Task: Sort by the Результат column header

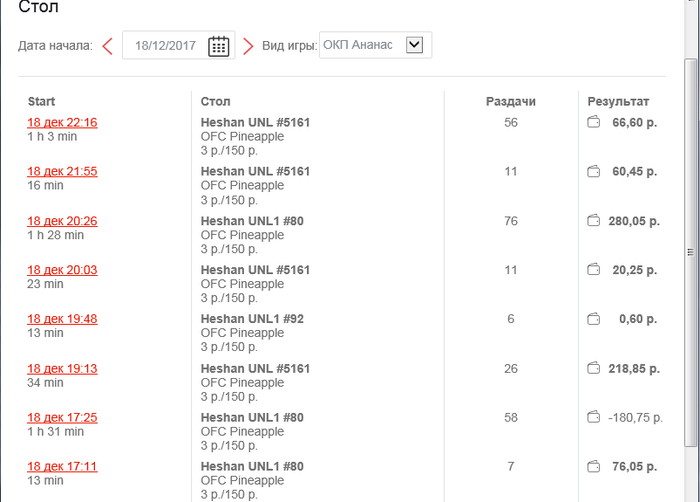Action: click(618, 102)
